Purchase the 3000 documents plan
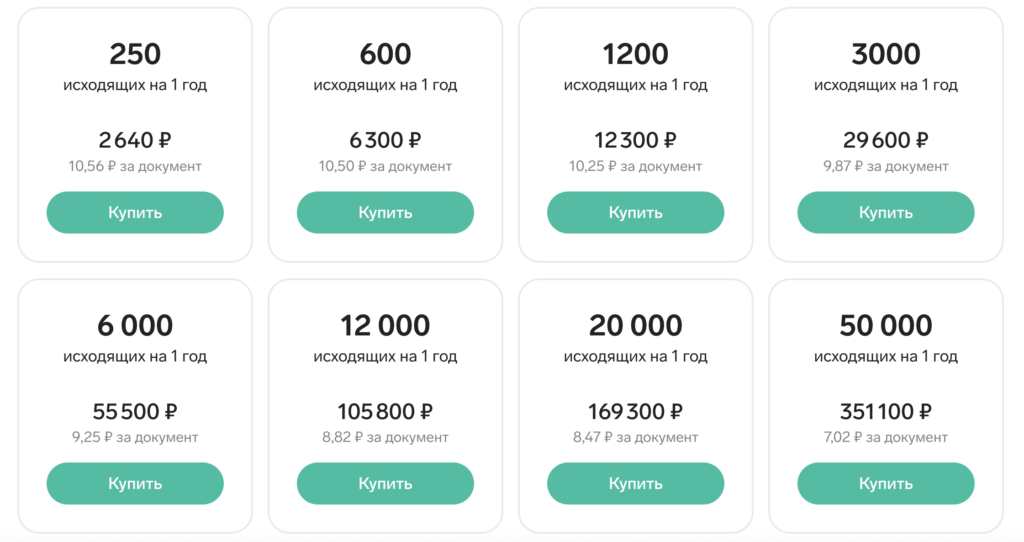The width and height of the screenshot is (1024, 542). (885, 212)
